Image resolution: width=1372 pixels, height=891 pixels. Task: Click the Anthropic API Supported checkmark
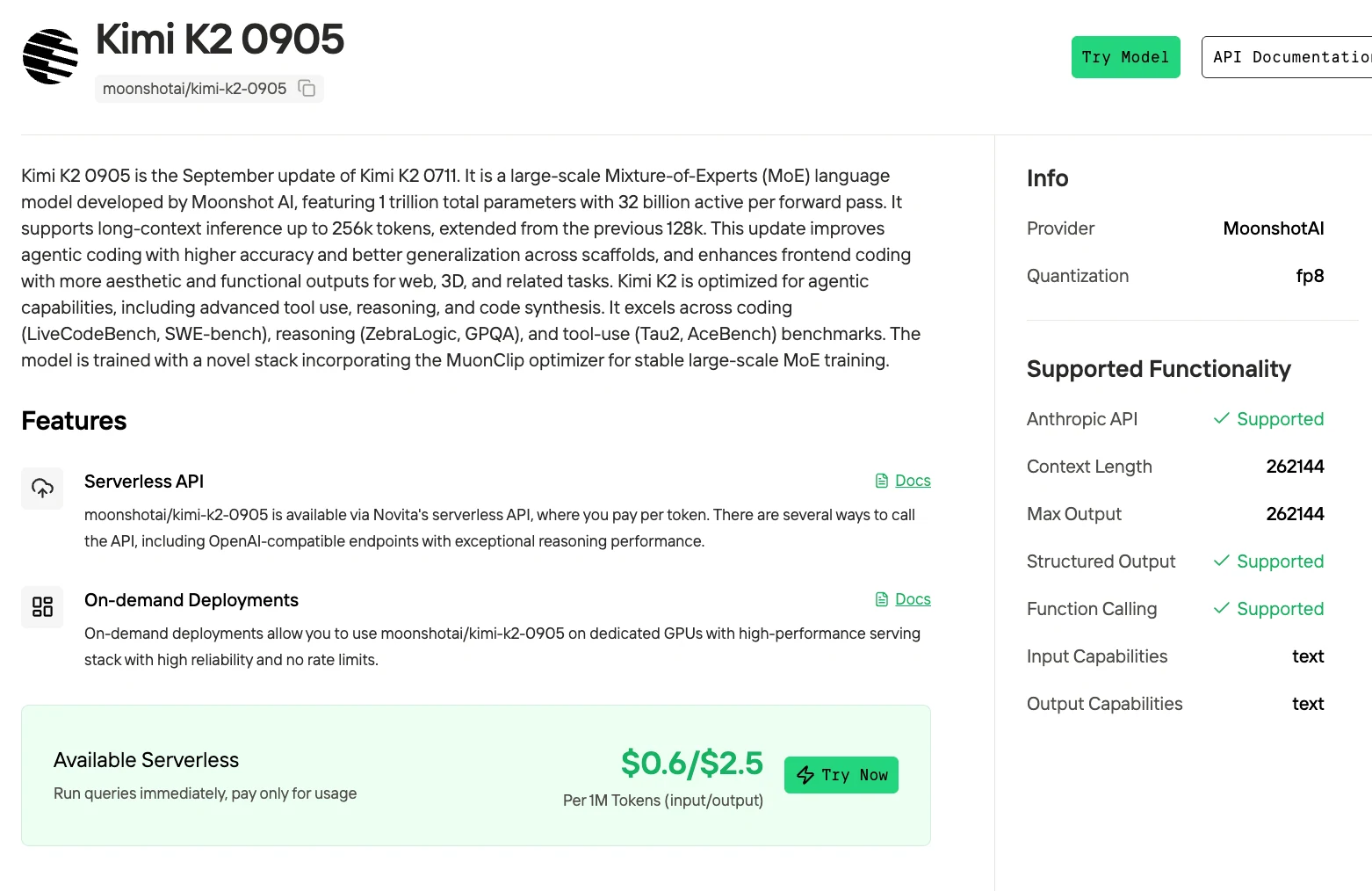pyautogui.click(x=1221, y=418)
